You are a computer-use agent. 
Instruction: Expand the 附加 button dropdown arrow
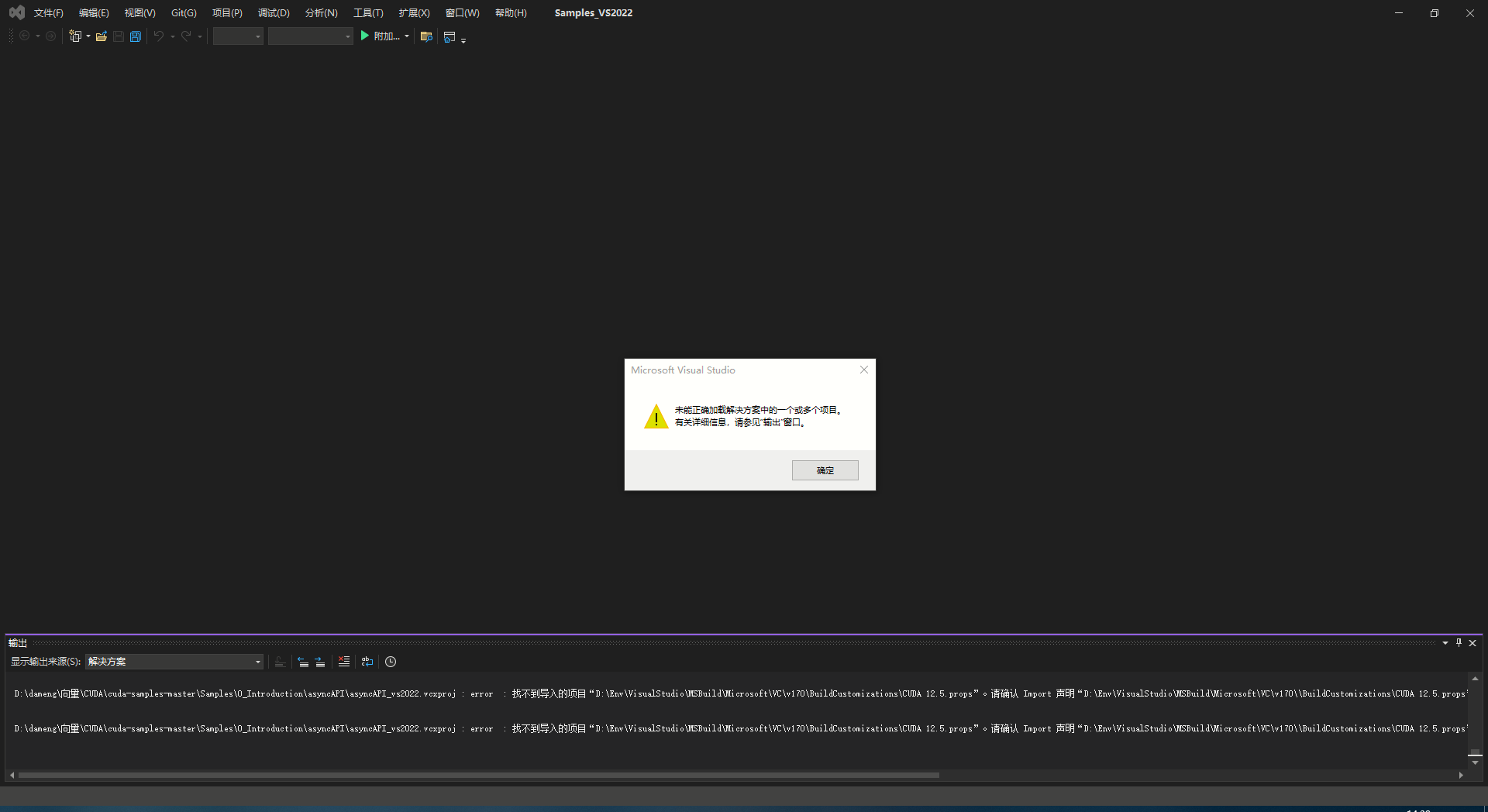pos(406,36)
